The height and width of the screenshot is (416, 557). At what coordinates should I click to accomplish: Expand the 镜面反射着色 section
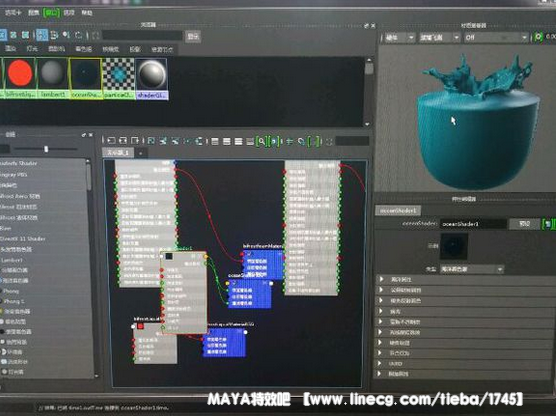[465, 301]
